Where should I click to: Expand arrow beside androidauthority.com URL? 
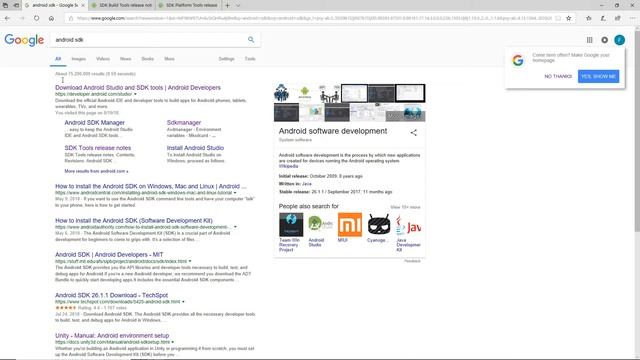pos(235,227)
